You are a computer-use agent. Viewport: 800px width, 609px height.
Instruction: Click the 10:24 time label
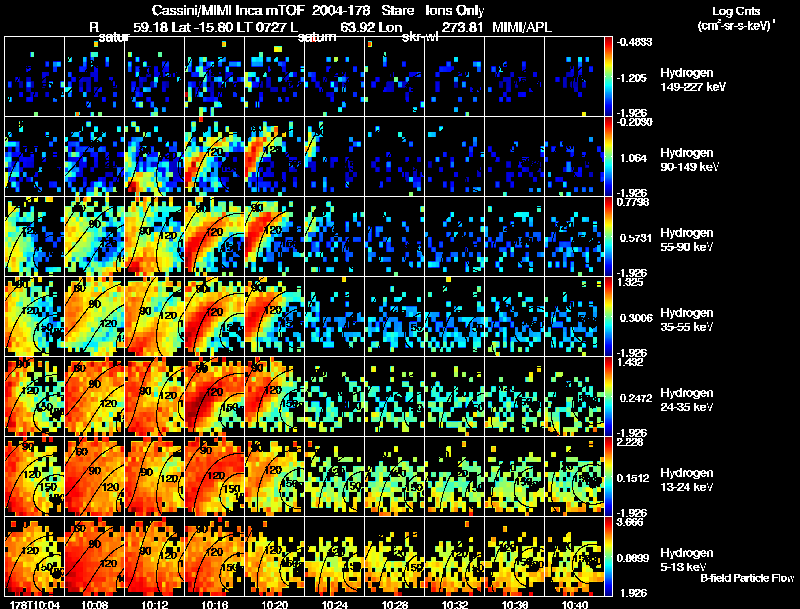[x=335, y=604]
